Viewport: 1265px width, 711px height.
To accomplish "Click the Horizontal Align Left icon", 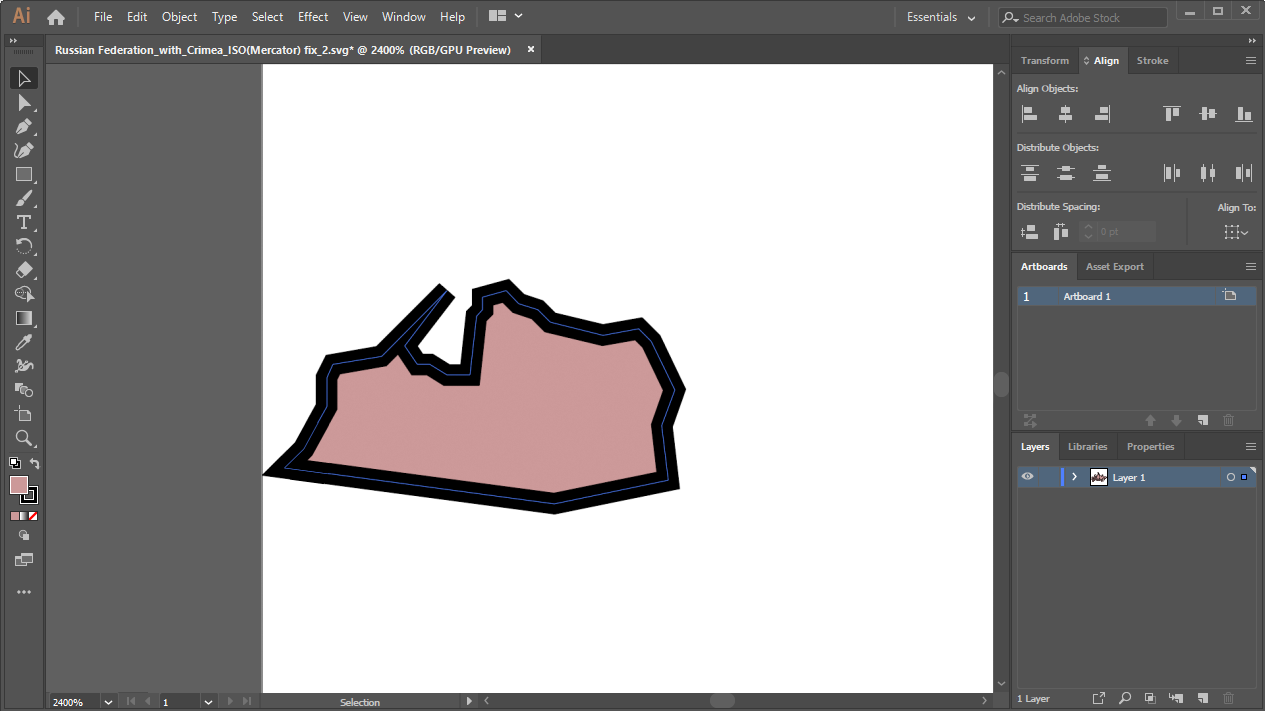I will coord(1030,114).
